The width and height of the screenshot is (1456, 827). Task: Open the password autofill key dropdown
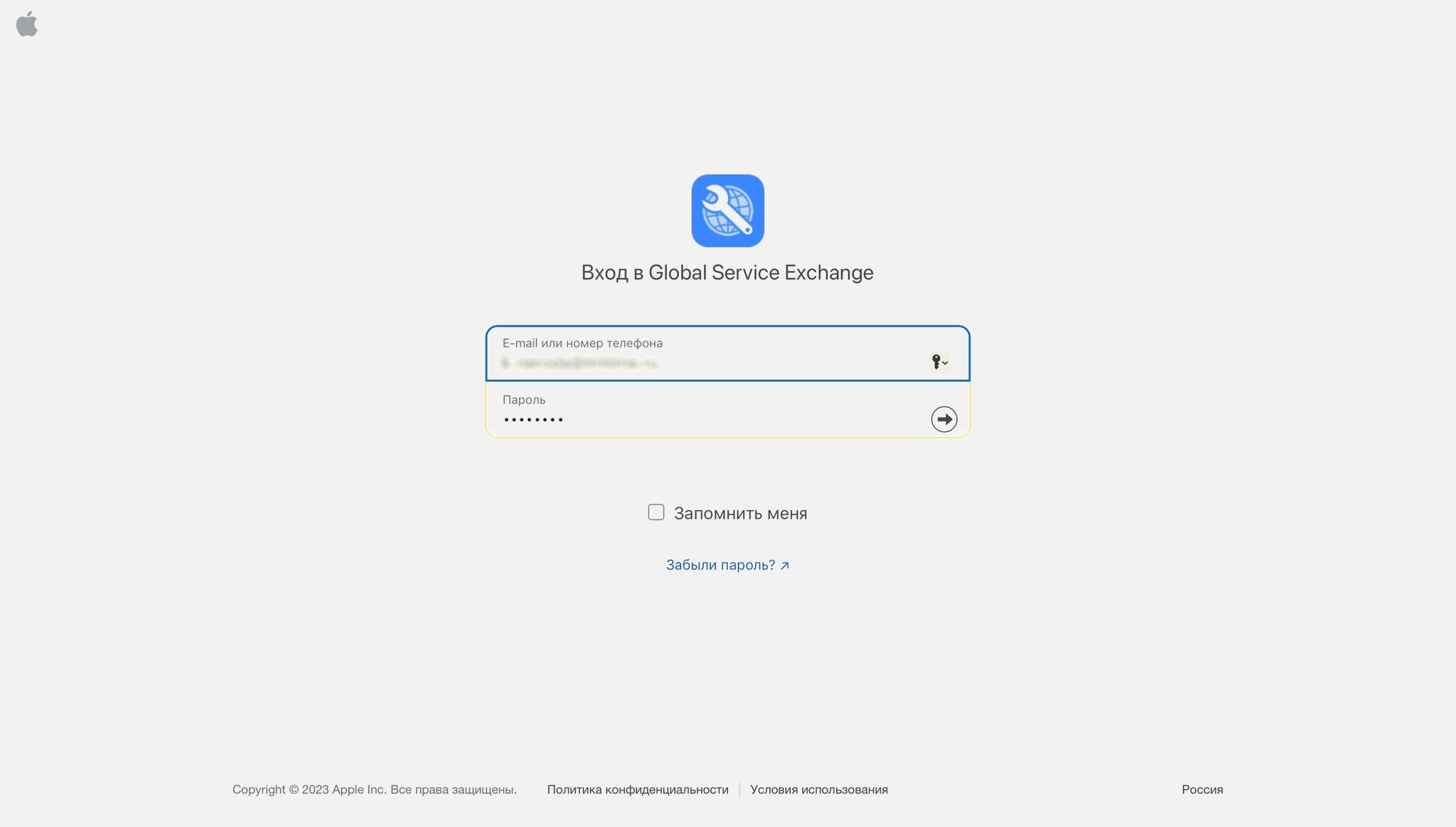point(940,361)
